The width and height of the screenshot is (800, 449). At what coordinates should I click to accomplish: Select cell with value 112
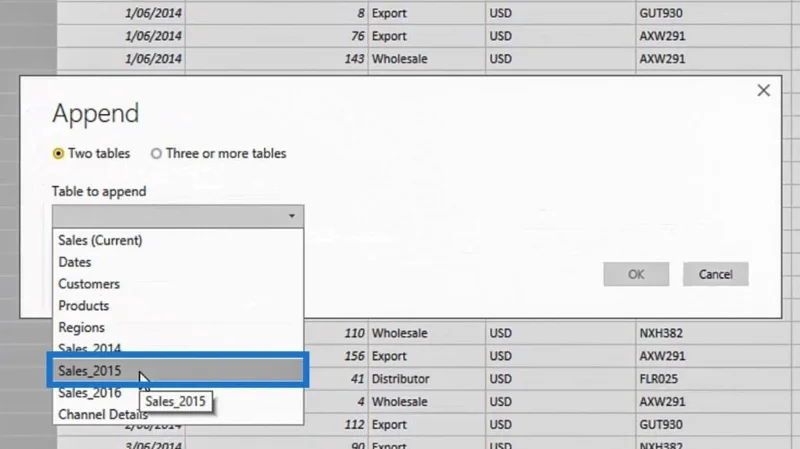point(336,425)
